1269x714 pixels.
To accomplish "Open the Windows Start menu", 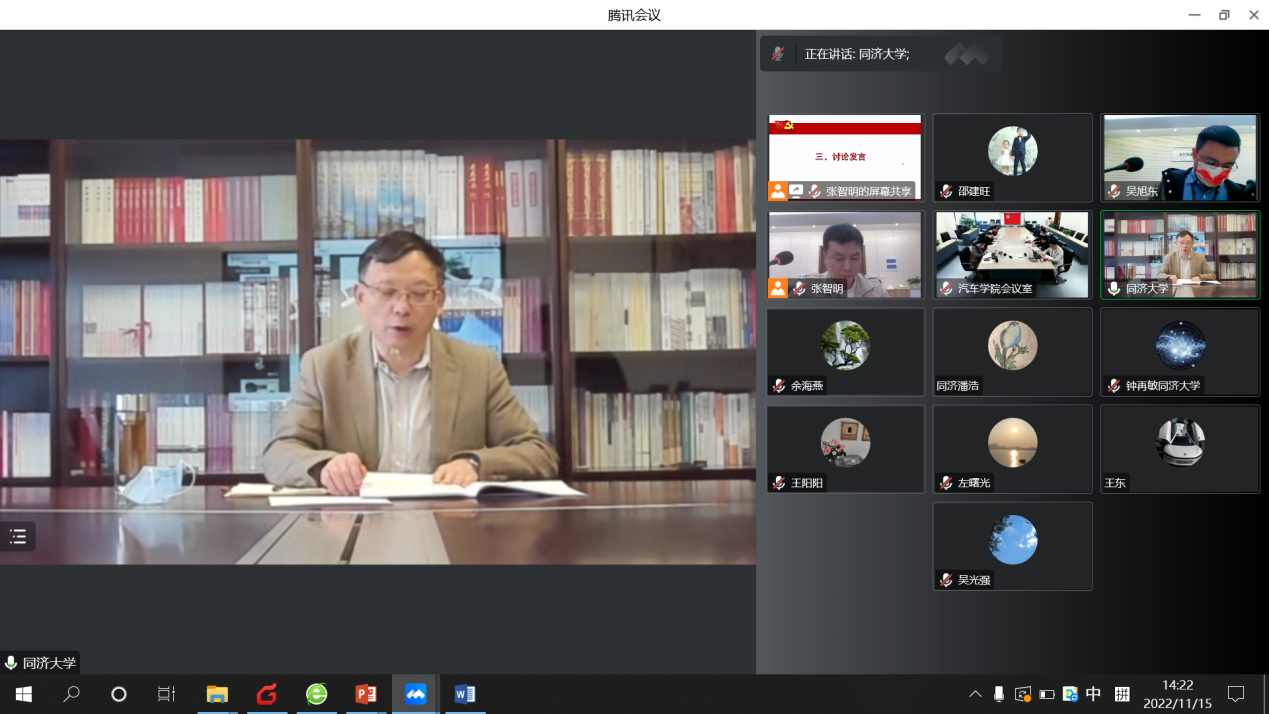I will pyautogui.click(x=23, y=694).
